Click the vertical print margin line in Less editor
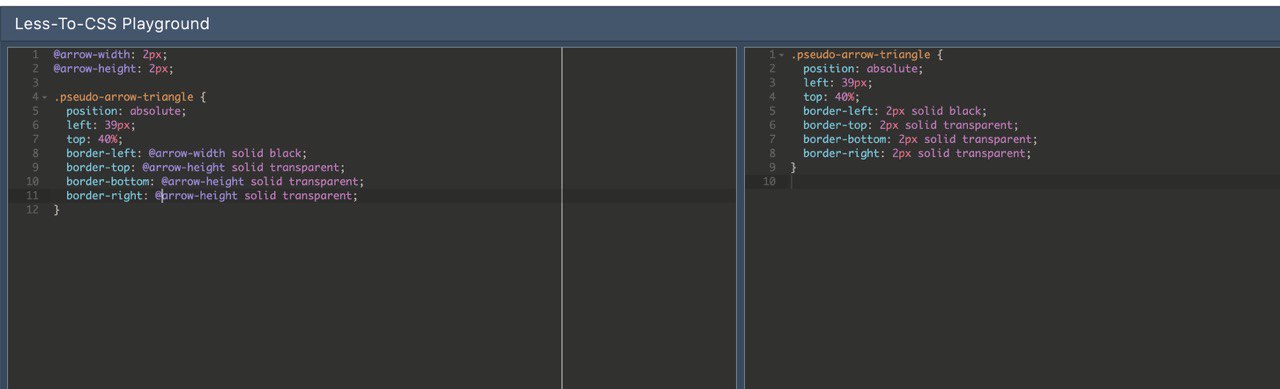The width and height of the screenshot is (1280, 389). click(562, 217)
